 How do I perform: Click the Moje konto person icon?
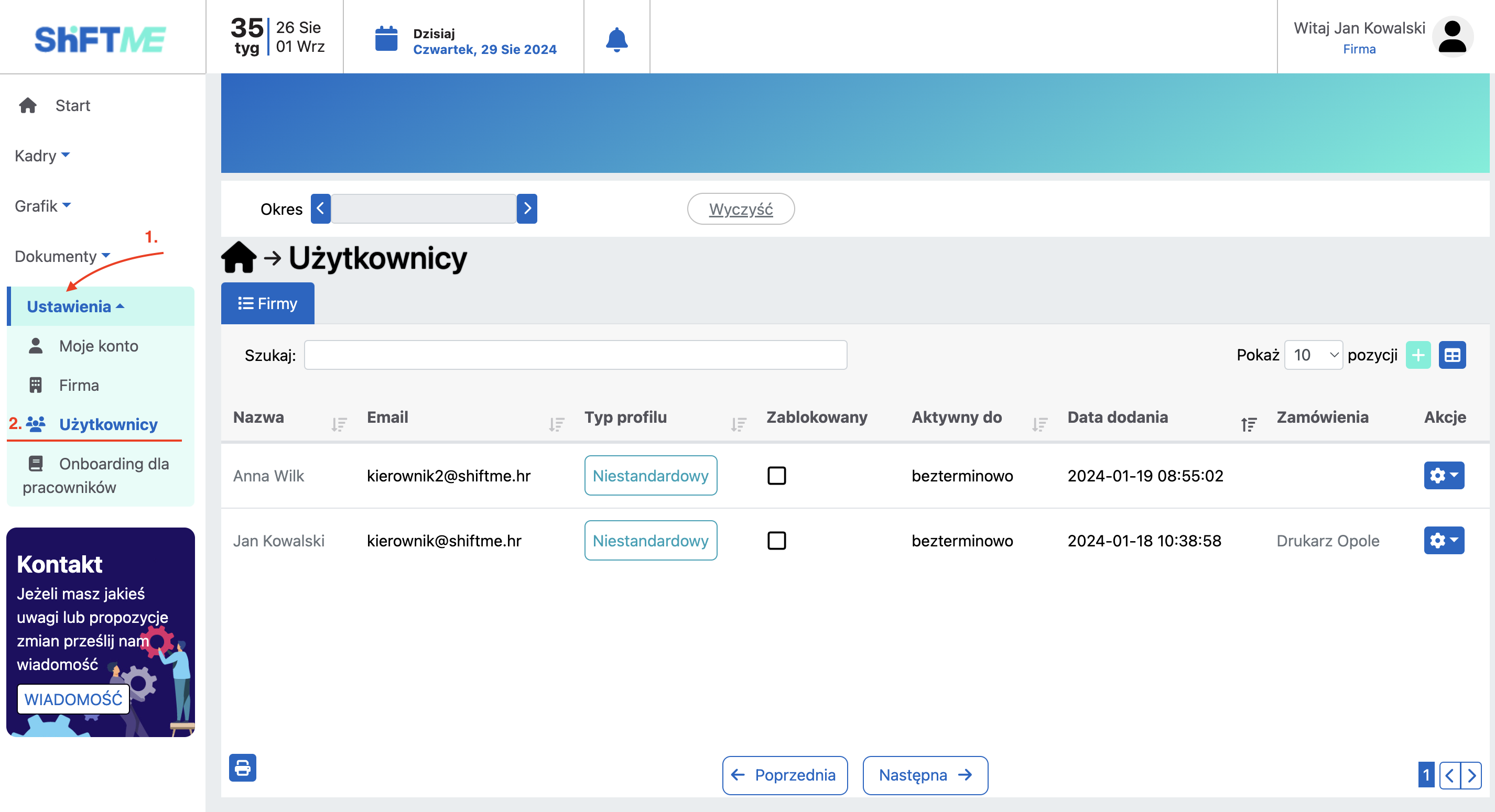click(x=36, y=346)
